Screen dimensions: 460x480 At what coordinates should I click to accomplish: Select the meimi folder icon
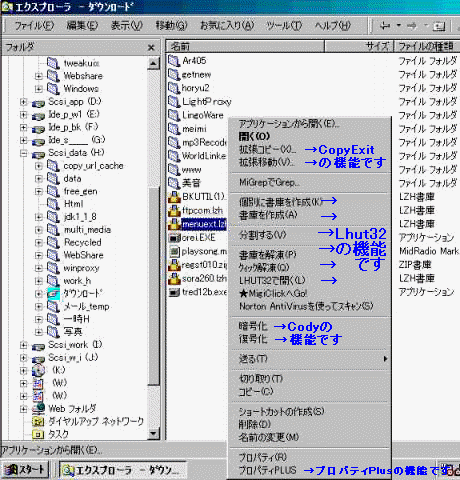point(174,129)
